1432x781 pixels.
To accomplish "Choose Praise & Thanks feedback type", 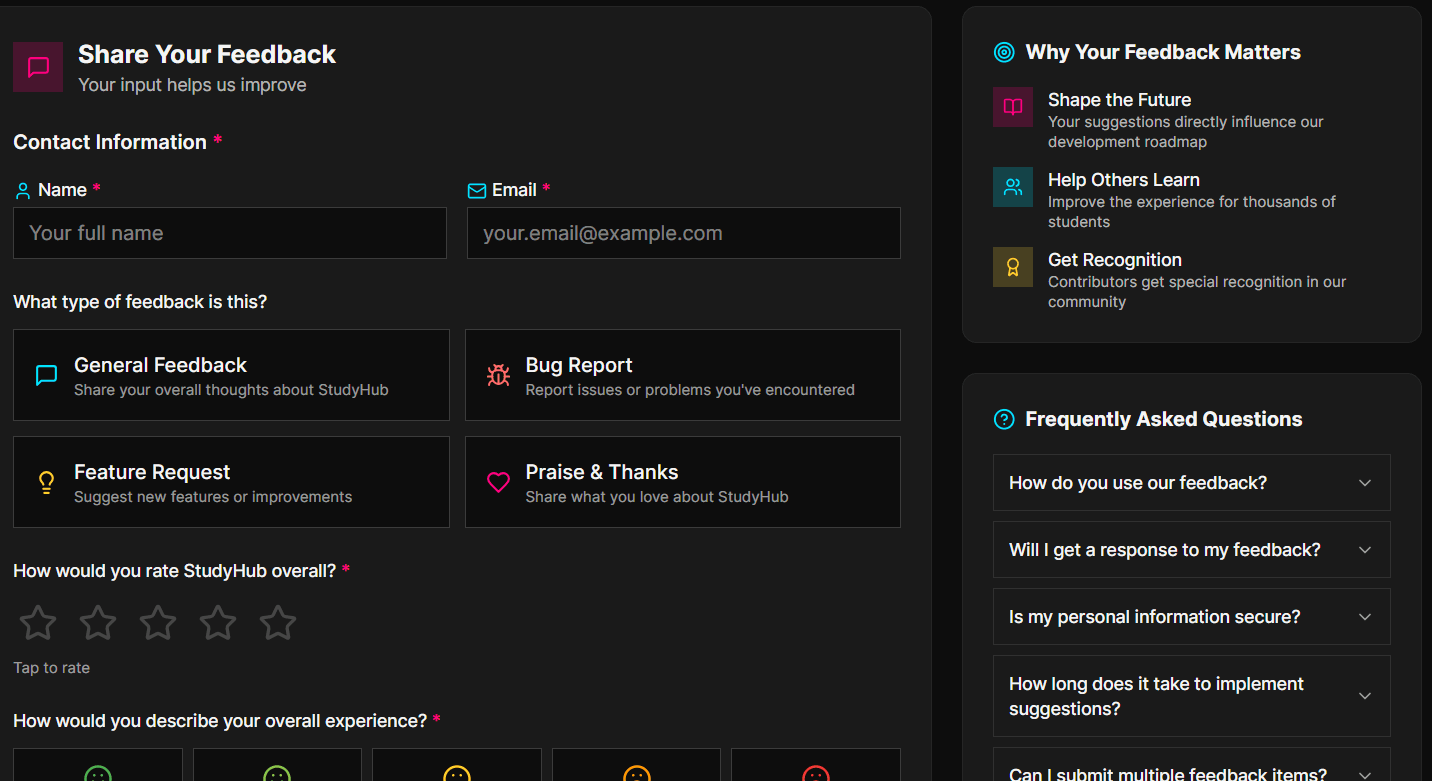I will (683, 482).
